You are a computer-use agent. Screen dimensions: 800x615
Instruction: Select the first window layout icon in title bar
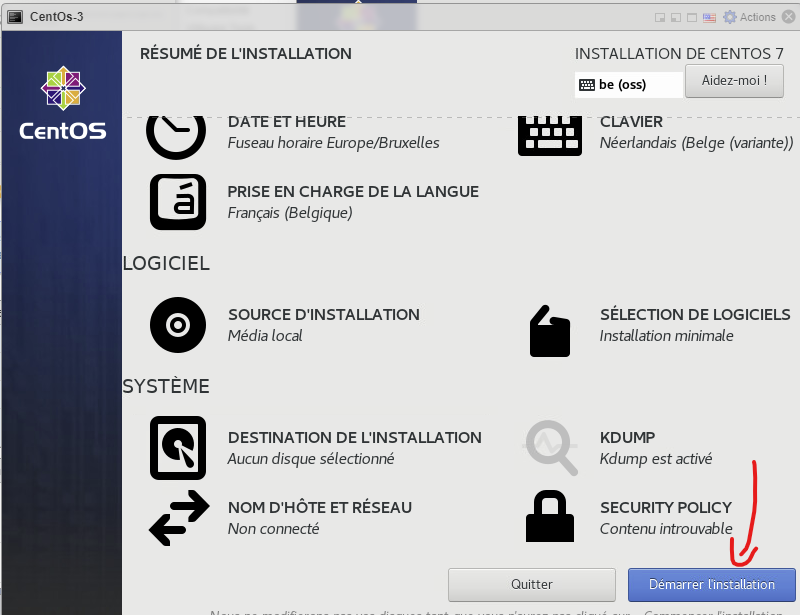(660, 18)
